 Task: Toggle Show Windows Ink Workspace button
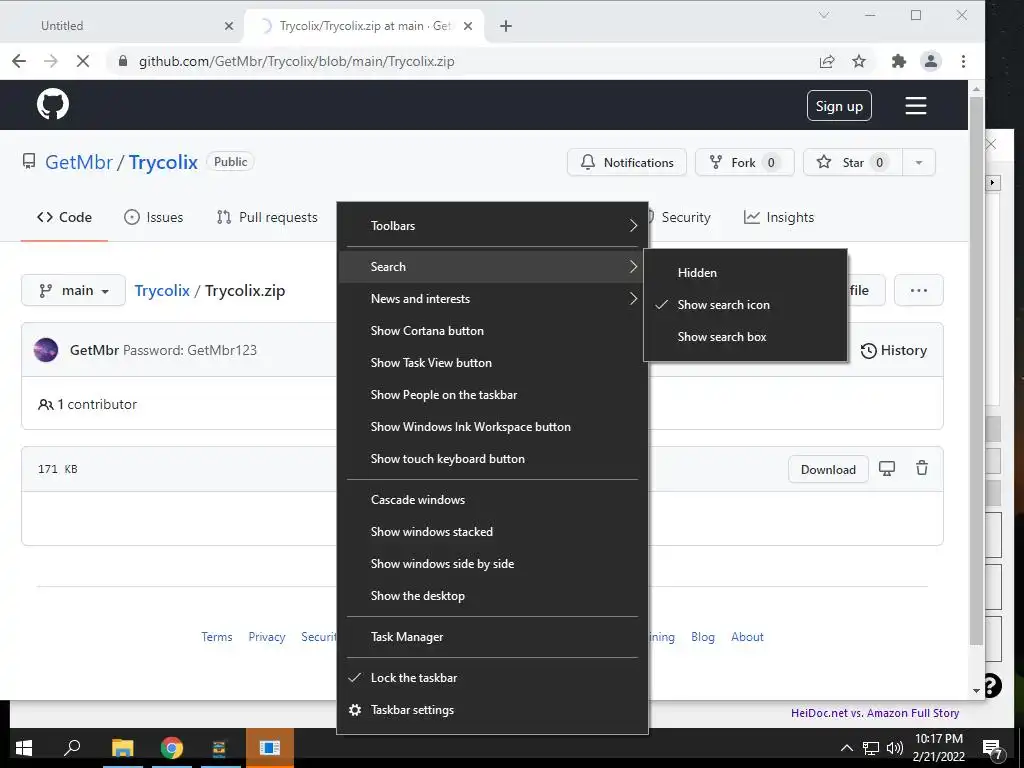coord(492,427)
